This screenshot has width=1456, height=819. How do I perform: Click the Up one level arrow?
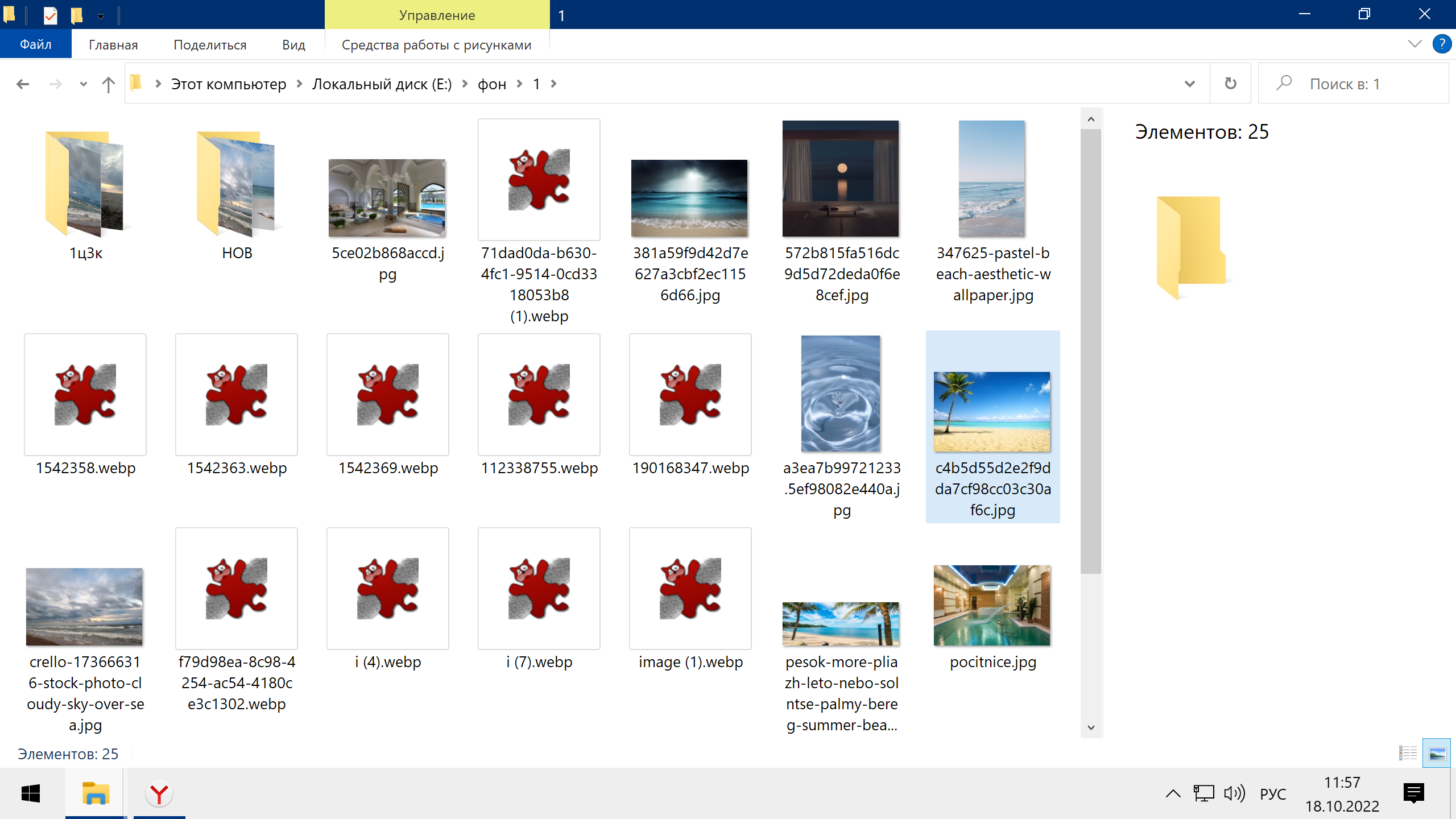pos(108,84)
